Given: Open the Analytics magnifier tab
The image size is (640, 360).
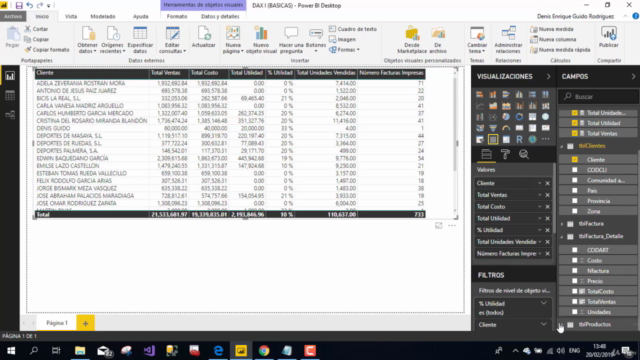Looking at the screenshot, I should tap(524, 154).
